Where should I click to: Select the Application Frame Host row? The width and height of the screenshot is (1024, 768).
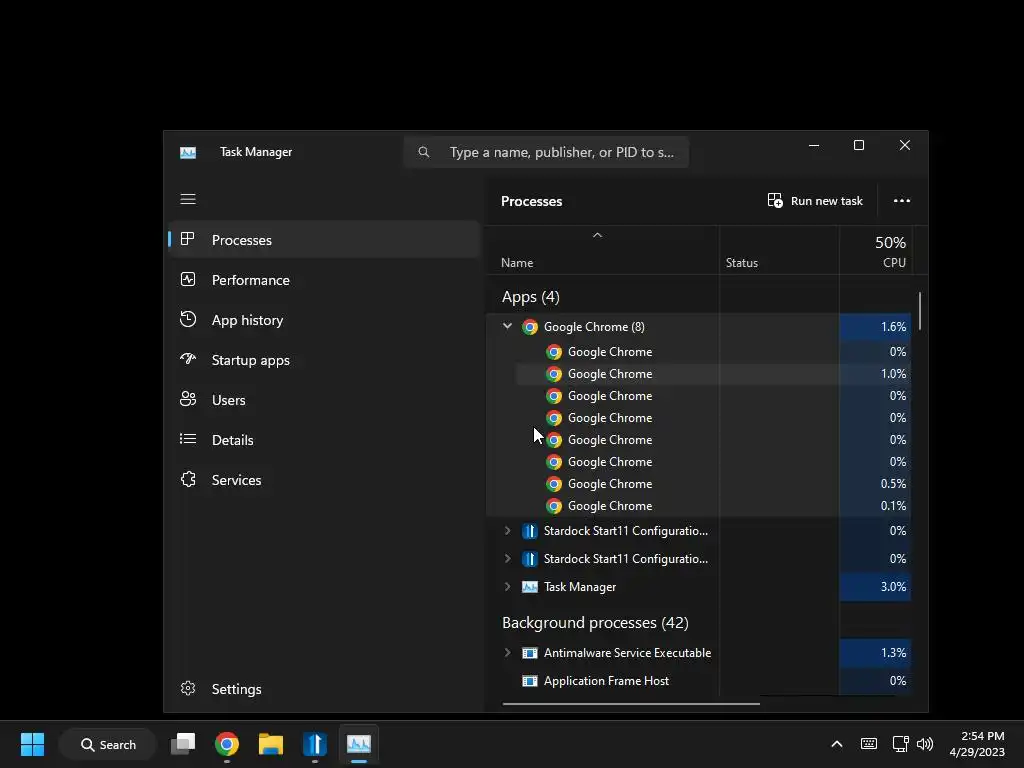pyautogui.click(x=699, y=681)
